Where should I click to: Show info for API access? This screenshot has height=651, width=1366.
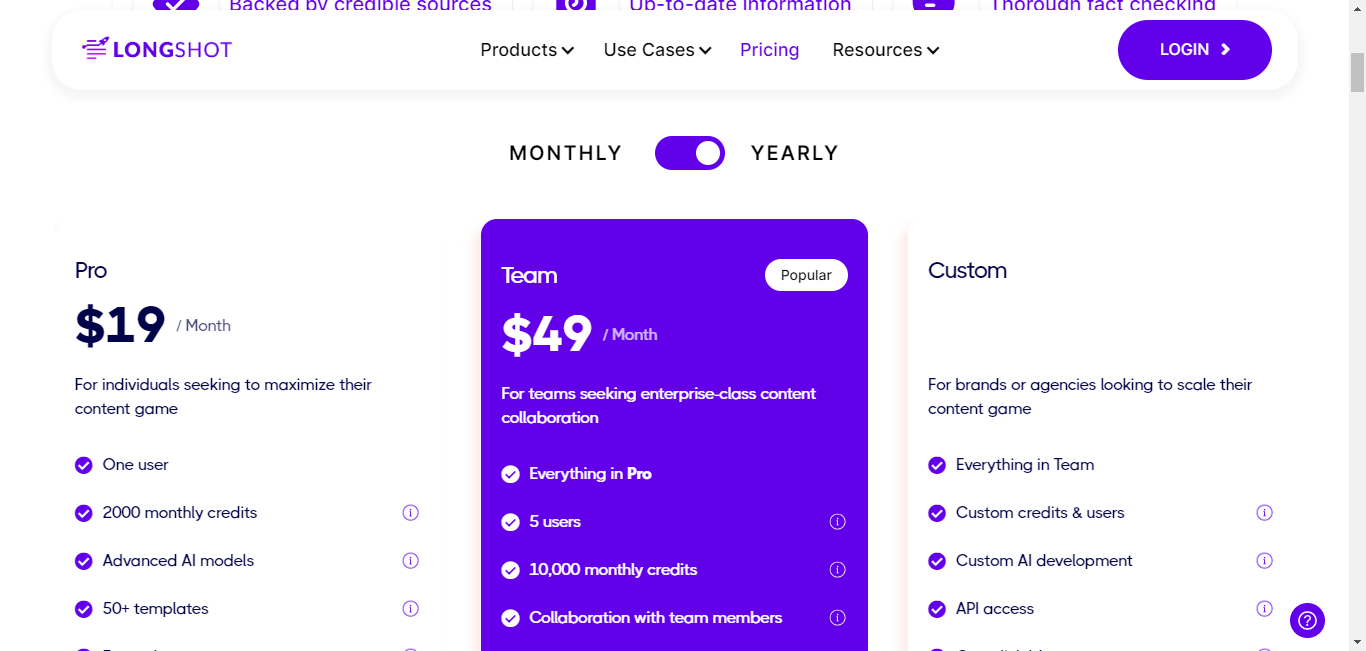pyautogui.click(x=1264, y=609)
